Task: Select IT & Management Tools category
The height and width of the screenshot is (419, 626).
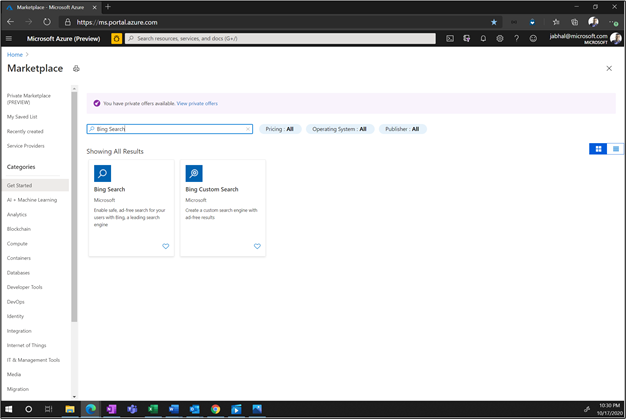Action: (x=33, y=360)
